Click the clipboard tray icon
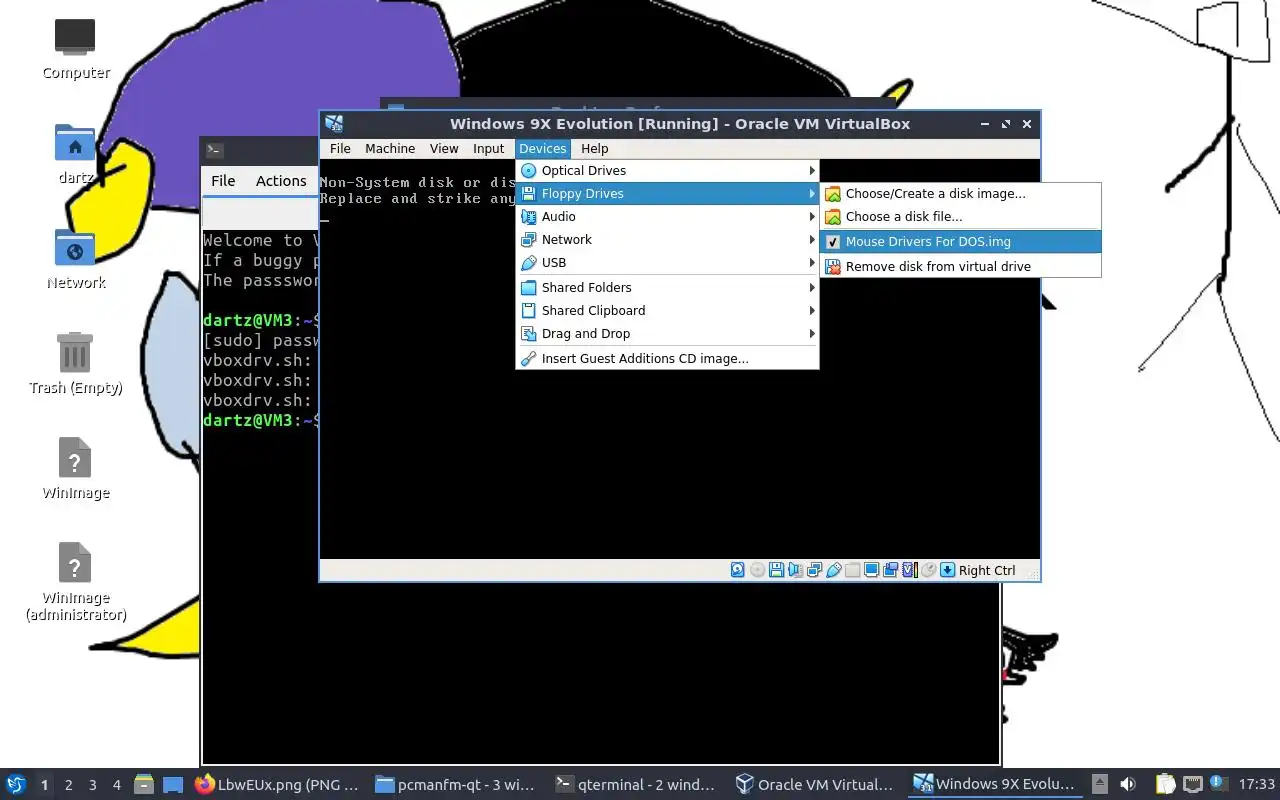1280x800 pixels. (x=1166, y=784)
